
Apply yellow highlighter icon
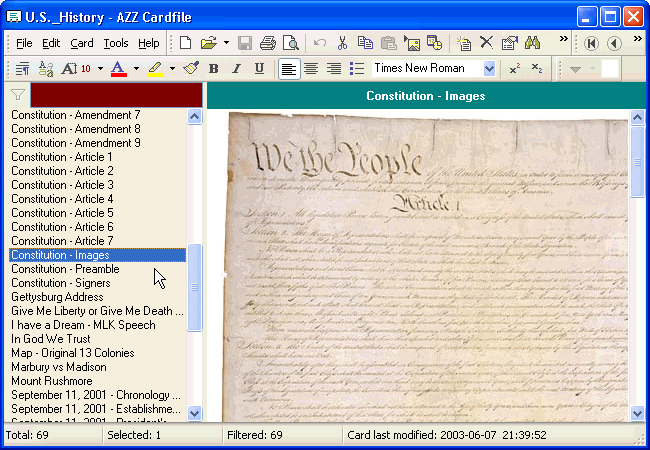coord(155,68)
